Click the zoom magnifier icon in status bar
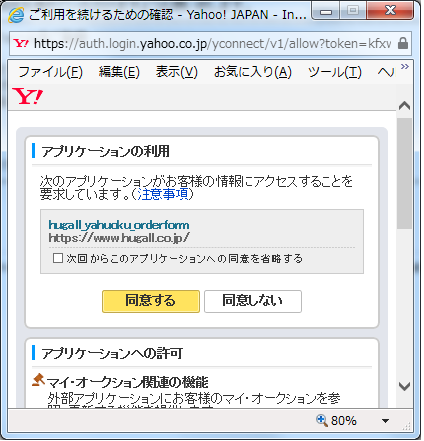The image size is (424, 441). (x=322, y=421)
